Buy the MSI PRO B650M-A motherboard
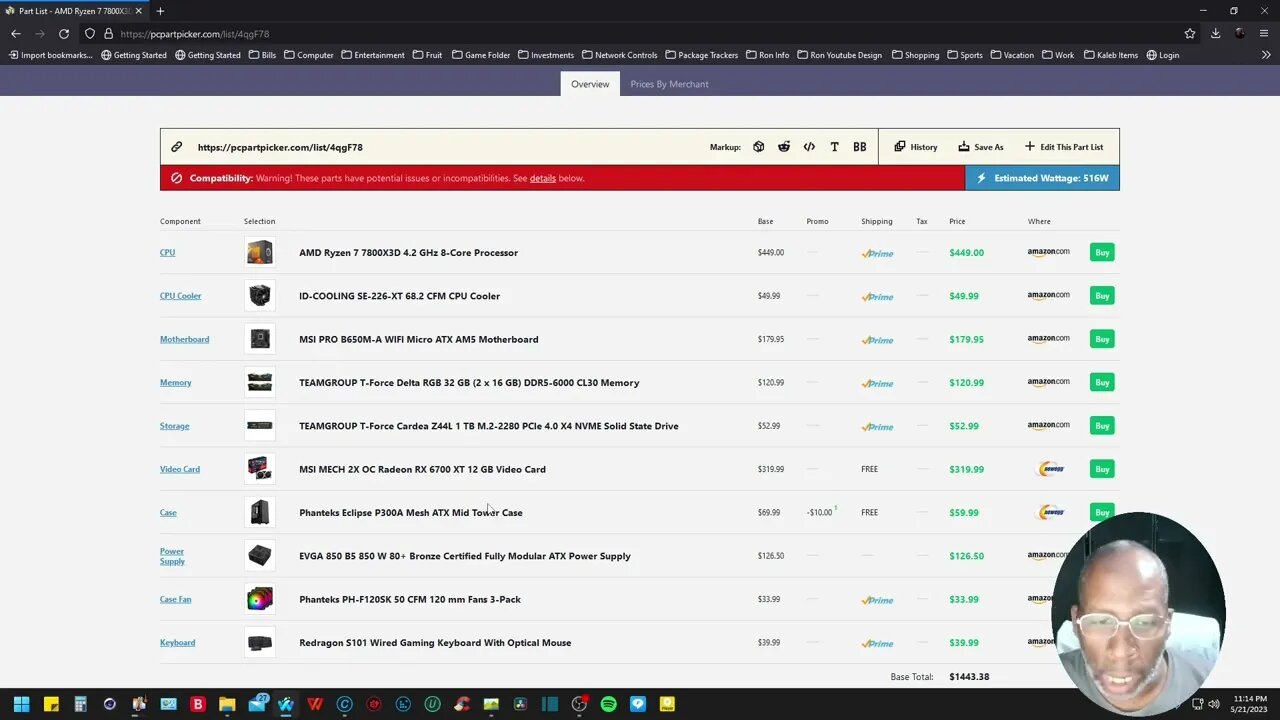Viewport: 1280px width, 720px height. 1102,339
